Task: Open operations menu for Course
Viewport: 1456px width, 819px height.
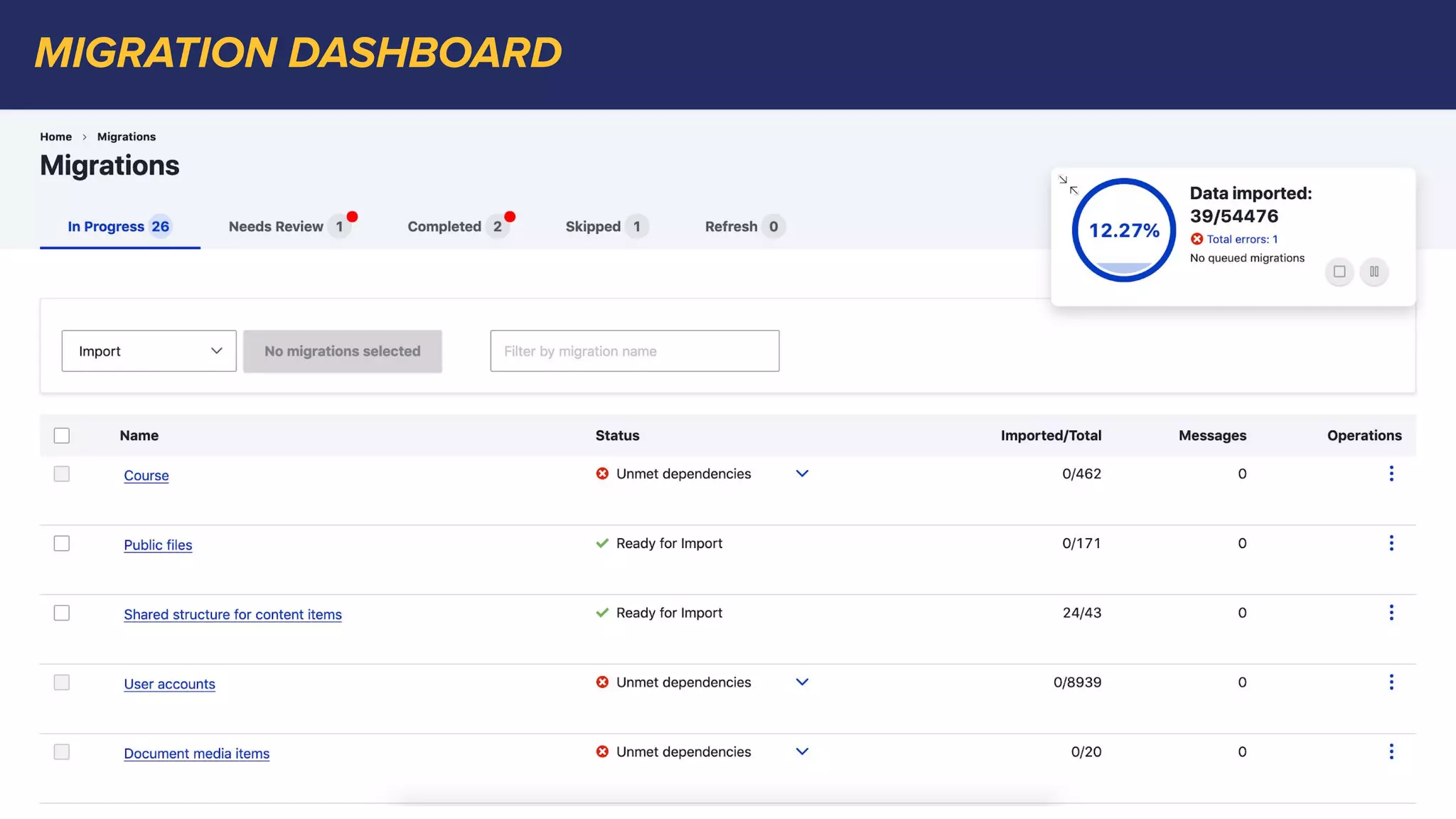Action: pos(1391,473)
